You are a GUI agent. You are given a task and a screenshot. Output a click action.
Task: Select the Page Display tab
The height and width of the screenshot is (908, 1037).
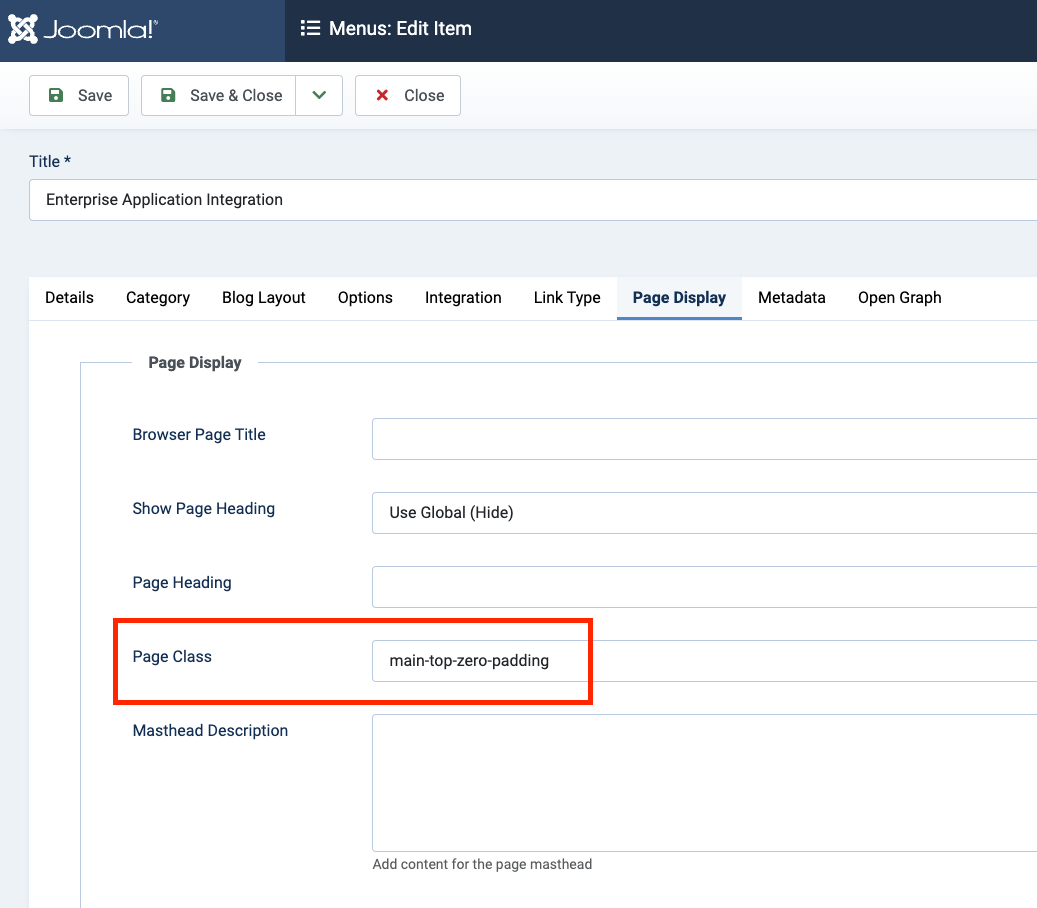pyautogui.click(x=679, y=298)
